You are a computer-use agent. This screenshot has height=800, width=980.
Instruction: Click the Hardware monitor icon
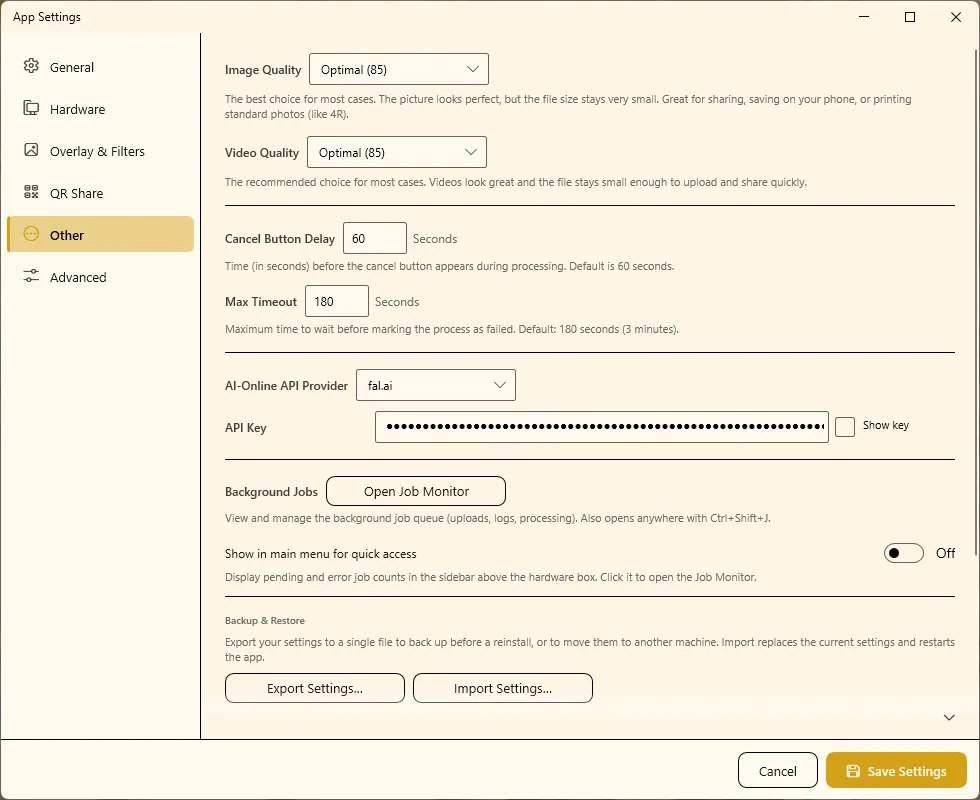click(x=31, y=108)
